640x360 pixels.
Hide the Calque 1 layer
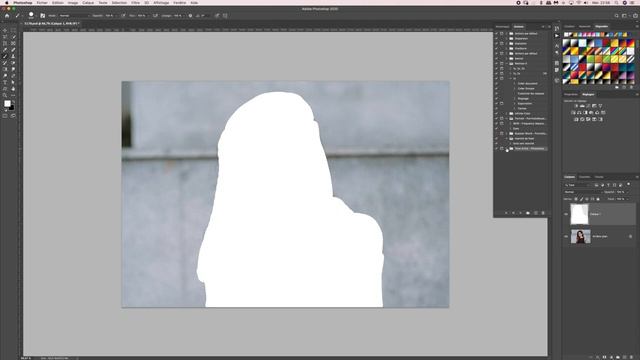point(566,214)
